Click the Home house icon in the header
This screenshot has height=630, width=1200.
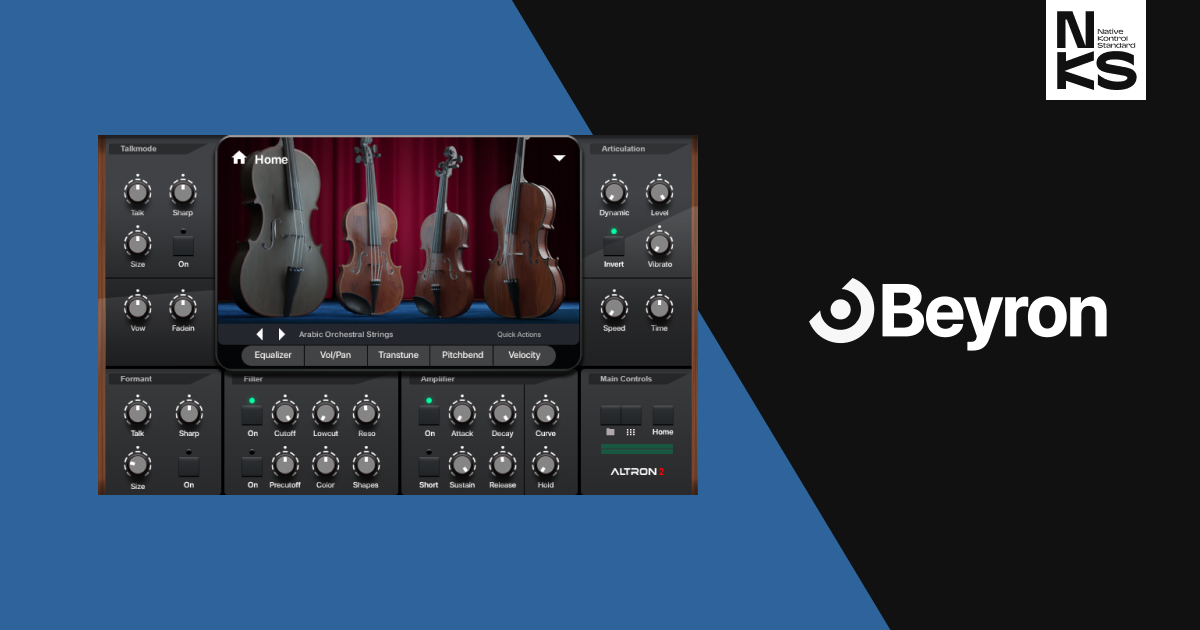(240, 158)
